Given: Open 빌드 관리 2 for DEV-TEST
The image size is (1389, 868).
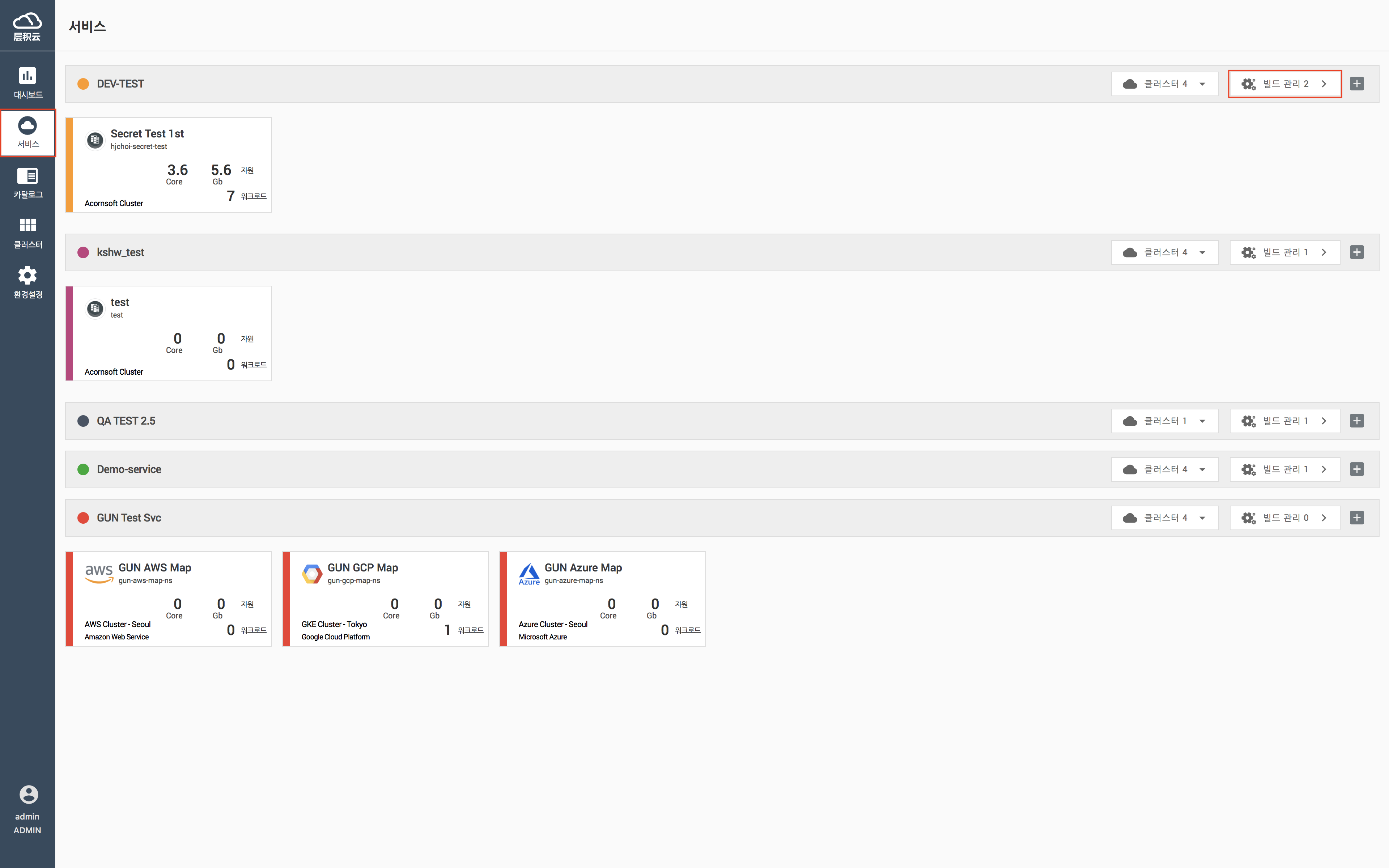Looking at the screenshot, I should (x=1284, y=84).
